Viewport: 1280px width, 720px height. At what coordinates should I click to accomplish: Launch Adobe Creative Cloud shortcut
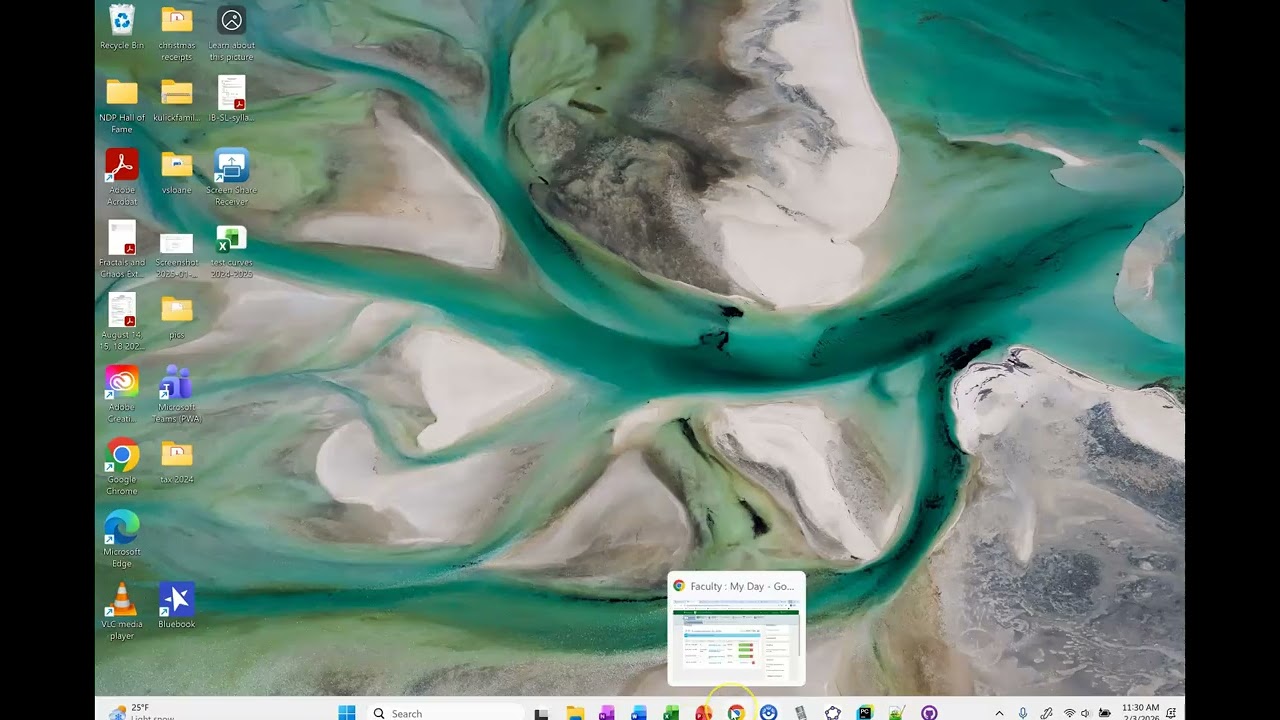122,393
